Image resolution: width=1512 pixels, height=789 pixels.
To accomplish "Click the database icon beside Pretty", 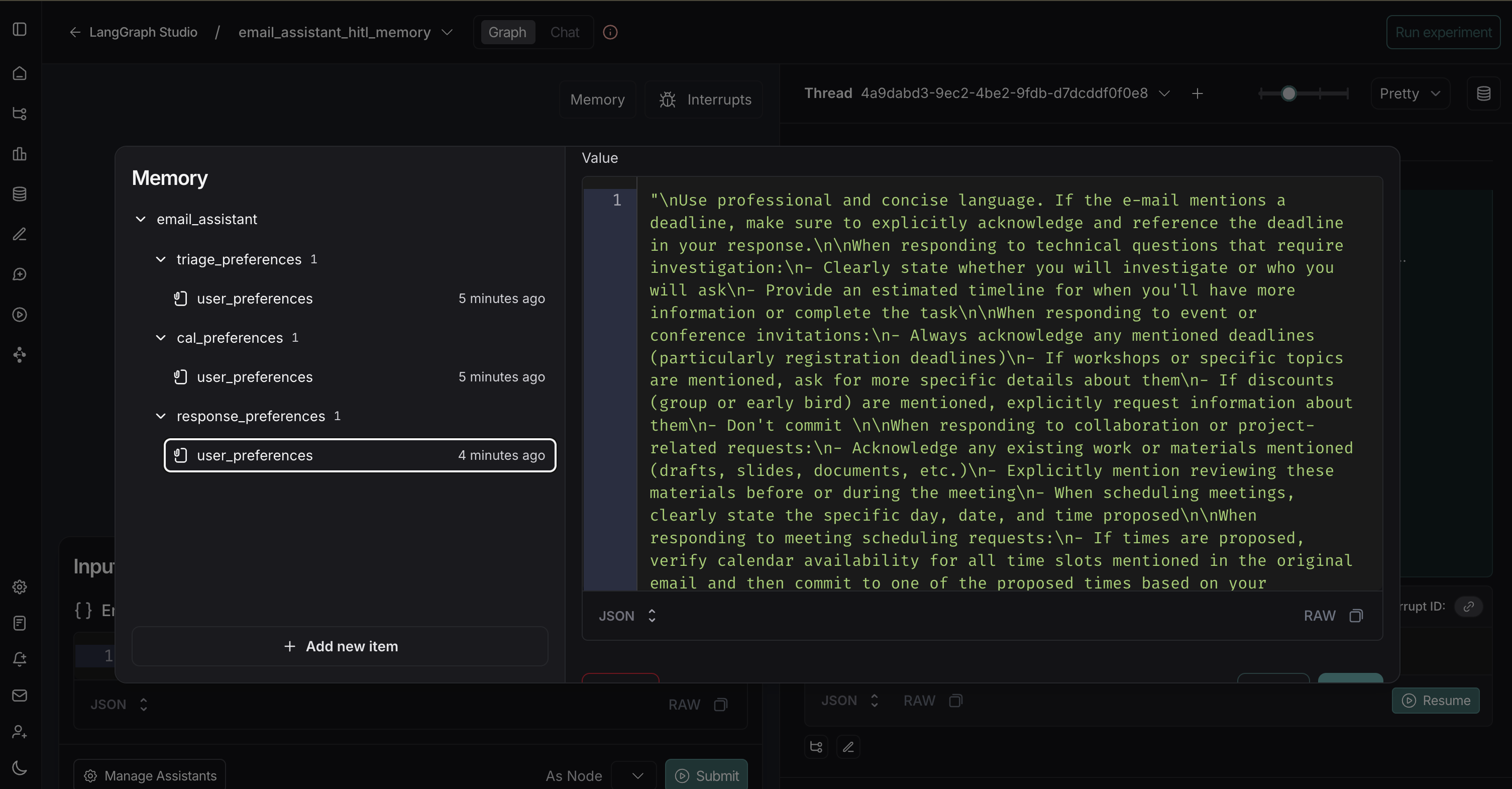I will click(x=1483, y=94).
